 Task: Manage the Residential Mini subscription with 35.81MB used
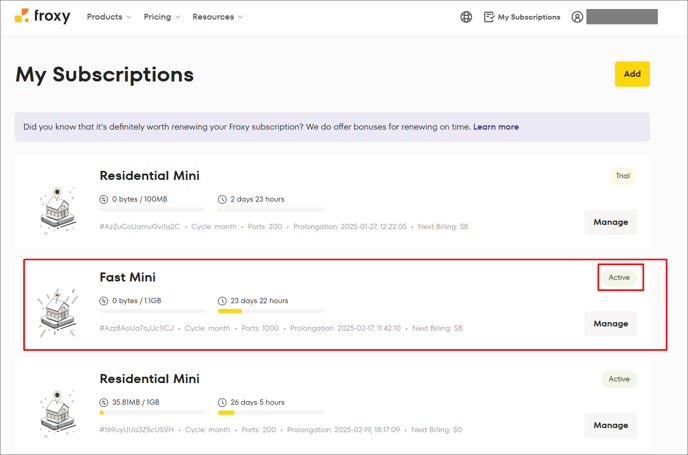[610, 425]
